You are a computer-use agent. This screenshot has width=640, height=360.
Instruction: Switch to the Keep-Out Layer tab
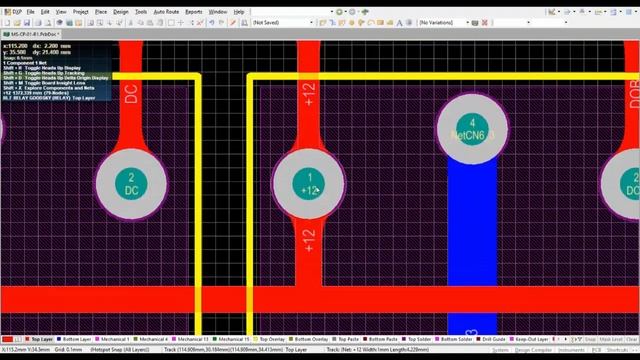529,339
